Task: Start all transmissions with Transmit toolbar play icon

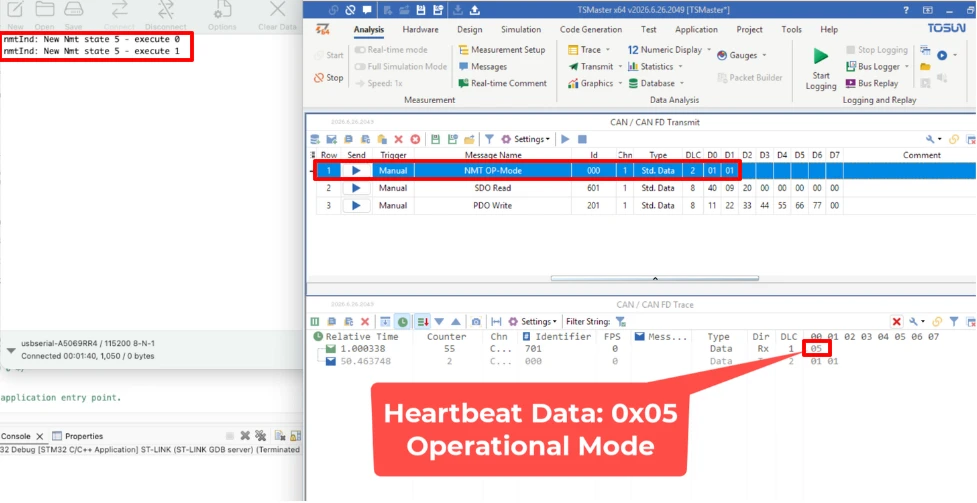Action: (x=565, y=139)
